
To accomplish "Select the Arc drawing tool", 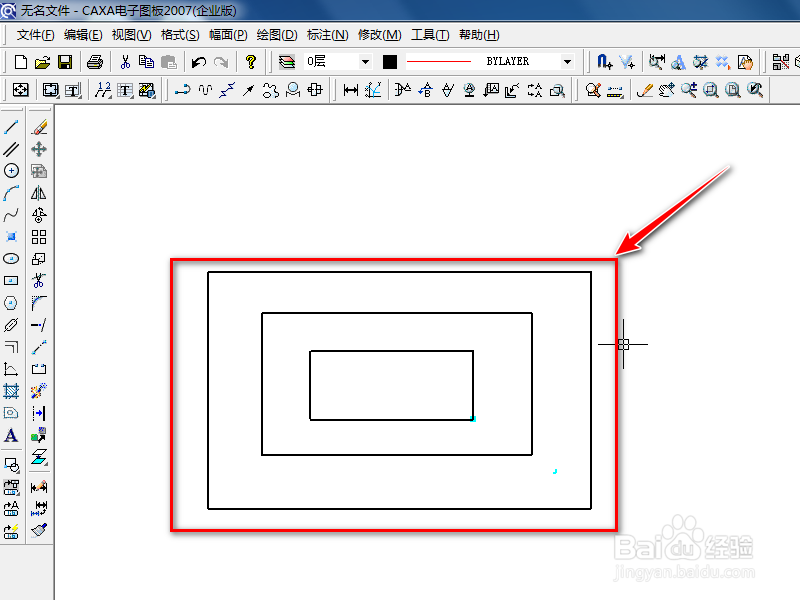I will [x=11, y=193].
